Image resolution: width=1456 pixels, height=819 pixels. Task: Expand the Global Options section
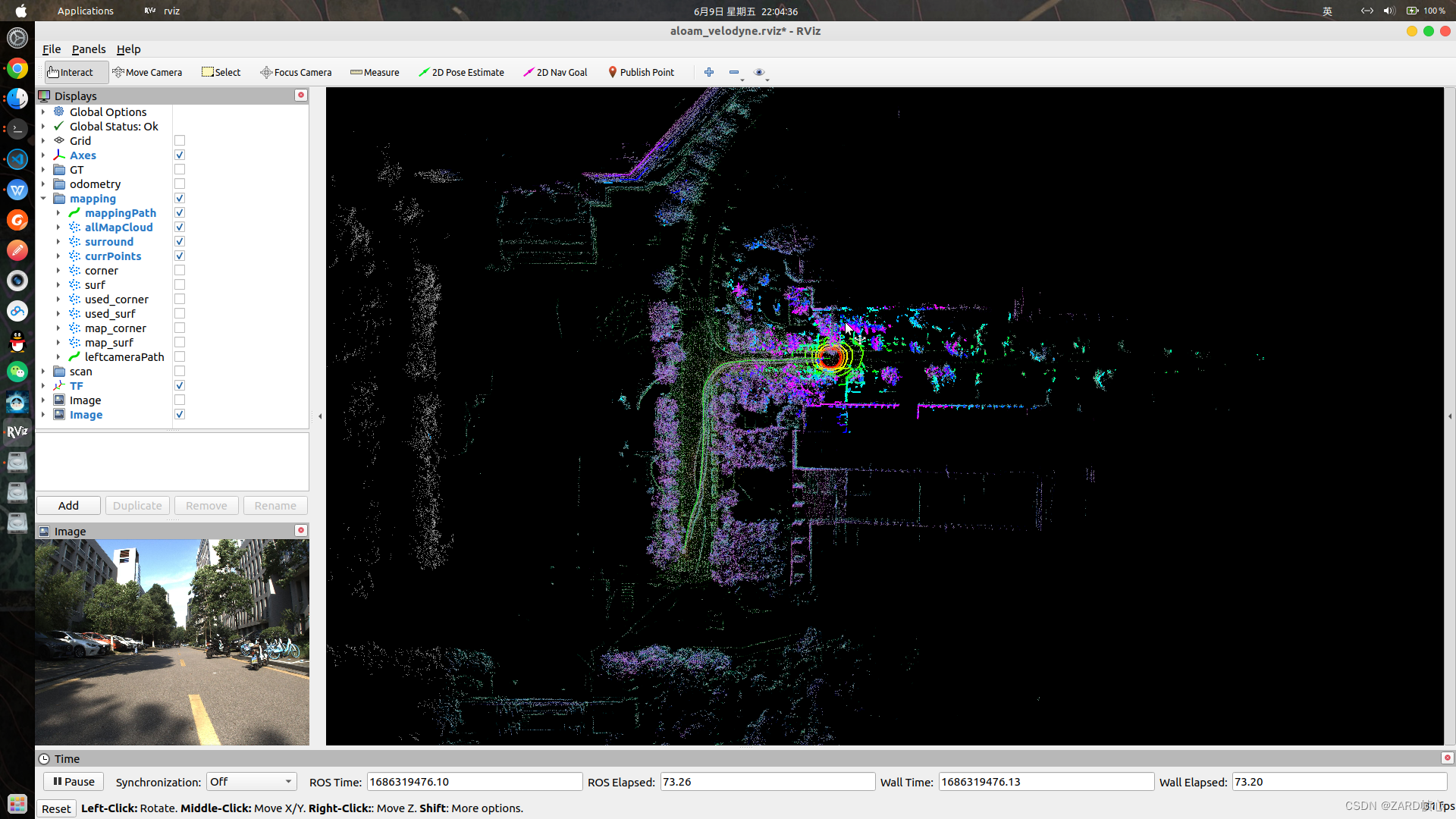coord(43,112)
